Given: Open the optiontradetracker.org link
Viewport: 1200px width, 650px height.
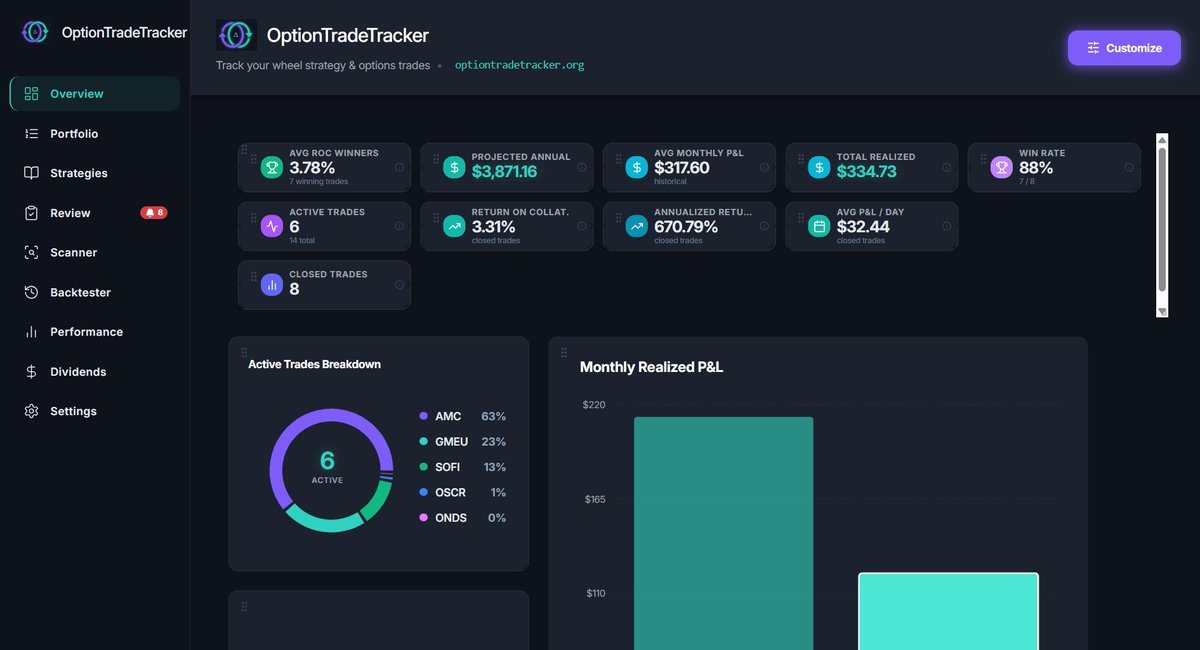Looking at the screenshot, I should (x=519, y=65).
